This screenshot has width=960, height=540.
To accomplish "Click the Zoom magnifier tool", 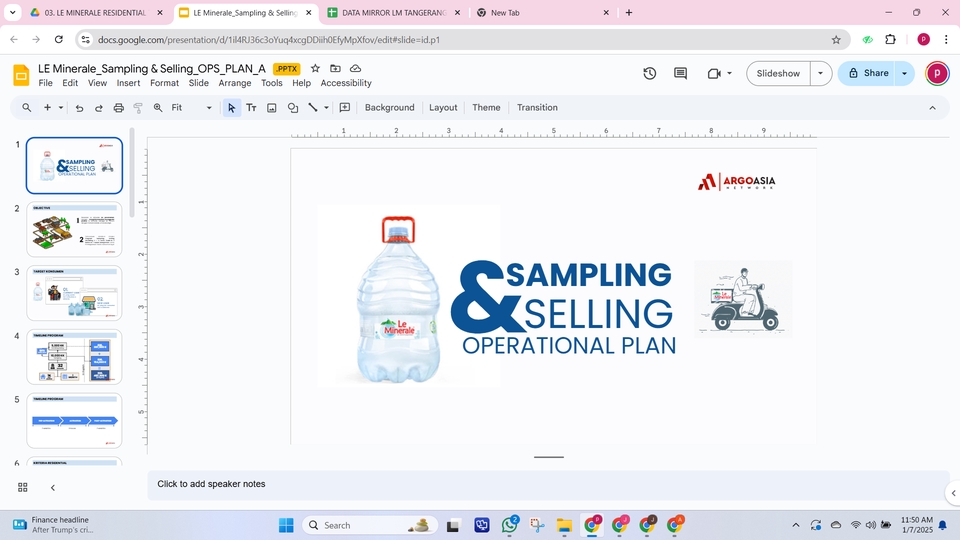I will click(158, 108).
